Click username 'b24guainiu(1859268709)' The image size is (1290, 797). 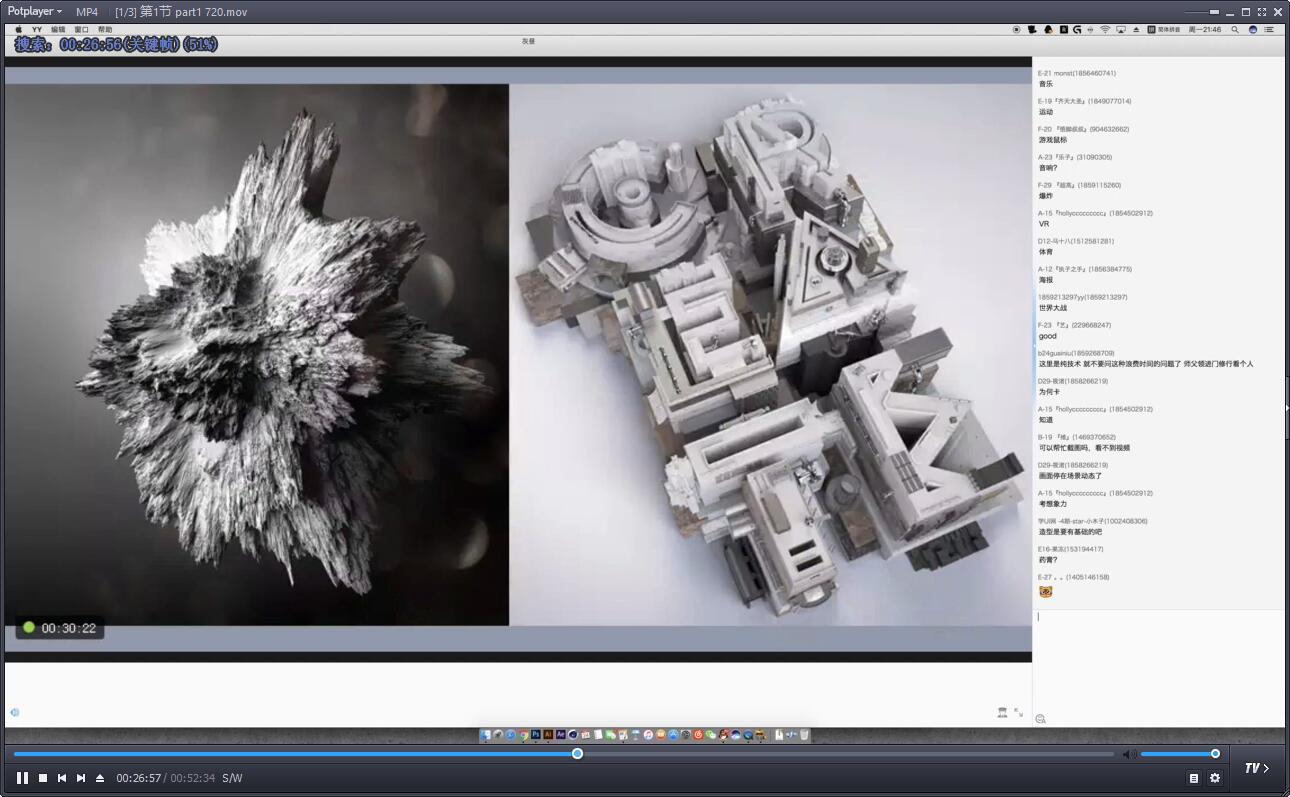(1076, 353)
